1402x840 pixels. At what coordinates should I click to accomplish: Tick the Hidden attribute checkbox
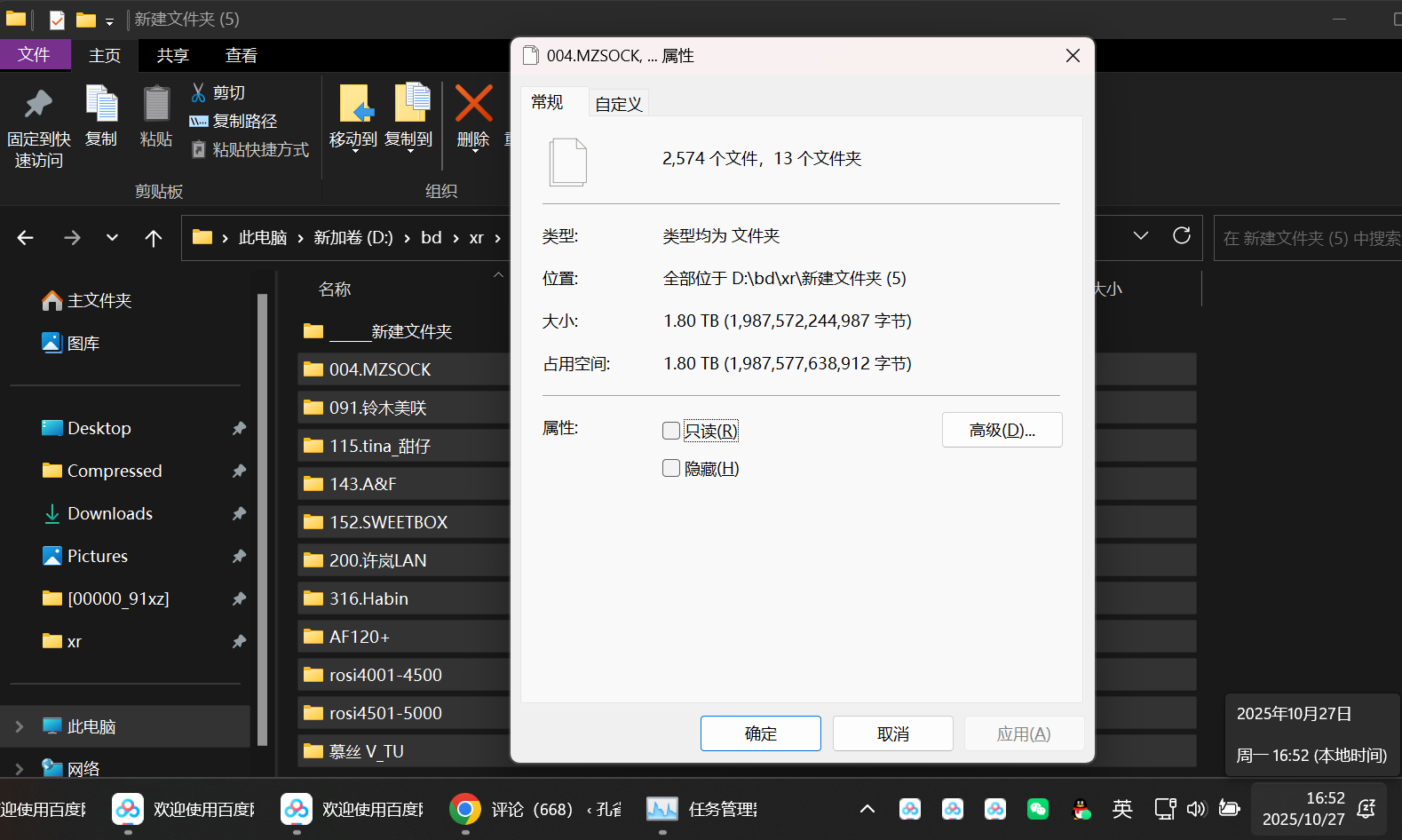pos(671,468)
